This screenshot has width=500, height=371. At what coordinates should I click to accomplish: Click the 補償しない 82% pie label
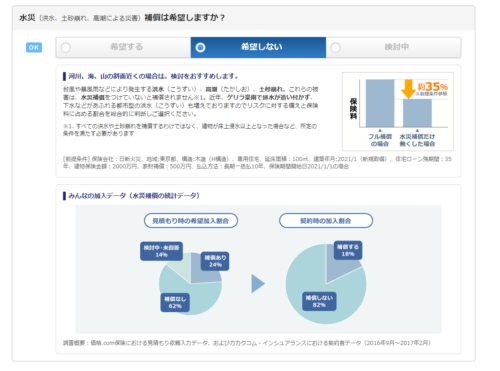pos(319,301)
